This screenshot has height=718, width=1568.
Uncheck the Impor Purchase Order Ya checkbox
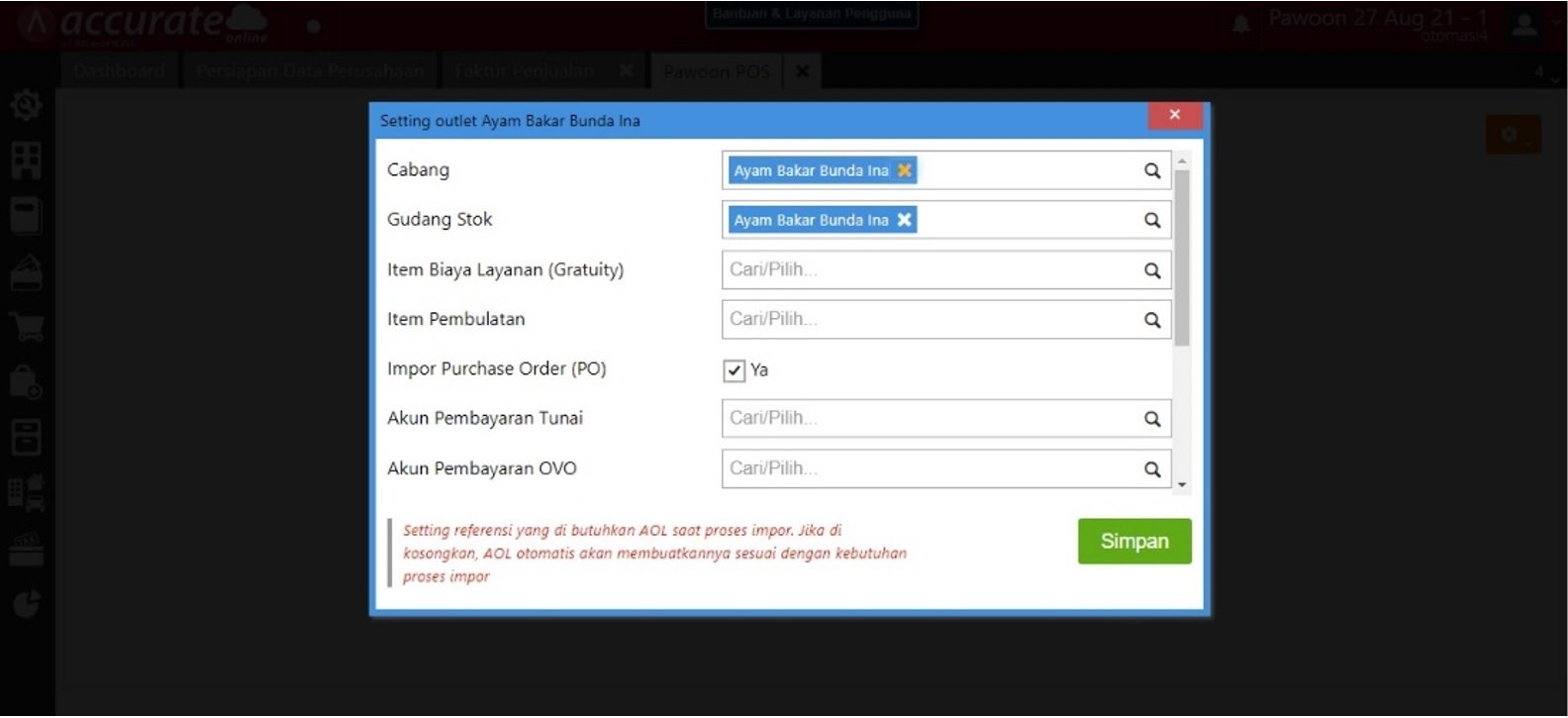tap(734, 370)
